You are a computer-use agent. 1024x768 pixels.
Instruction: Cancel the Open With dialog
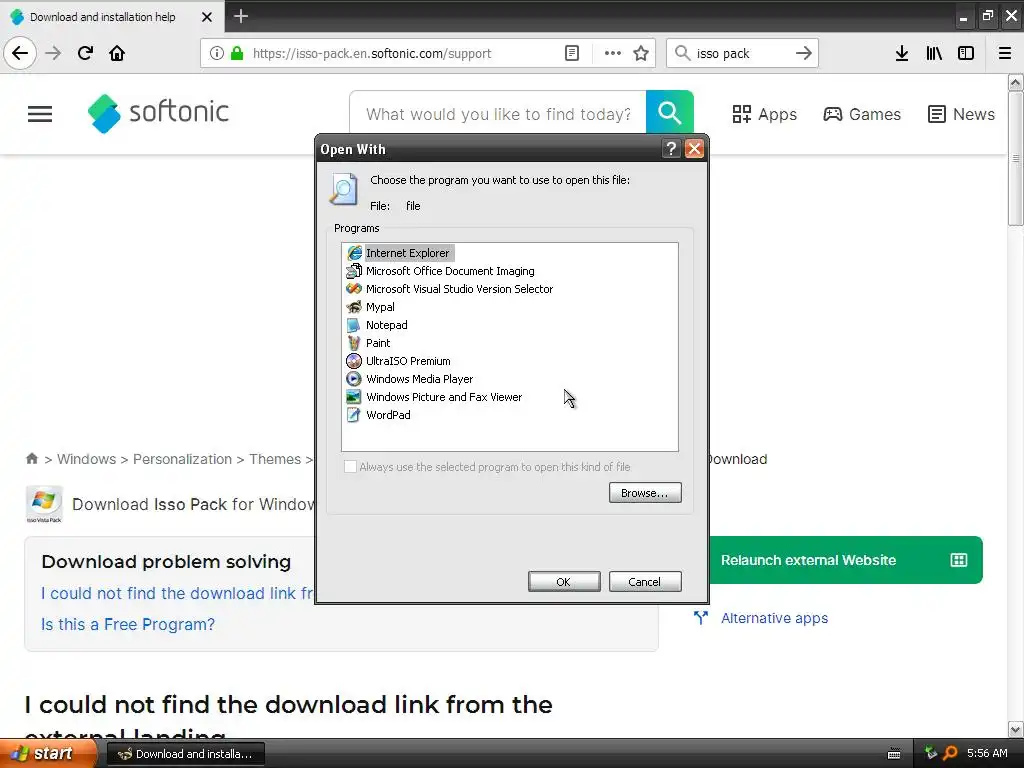645,582
